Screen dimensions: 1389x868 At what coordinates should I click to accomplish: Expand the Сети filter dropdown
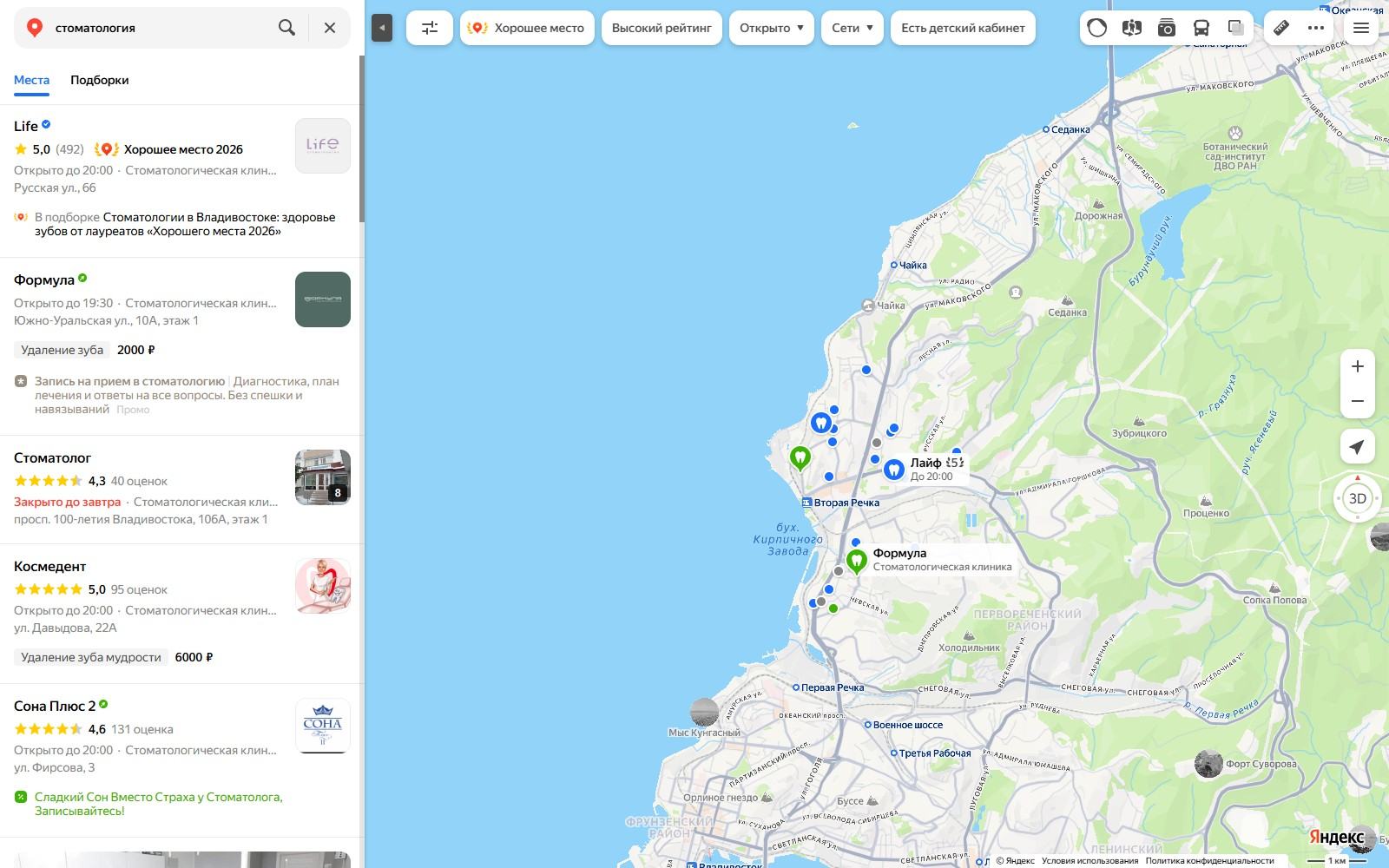852,28
